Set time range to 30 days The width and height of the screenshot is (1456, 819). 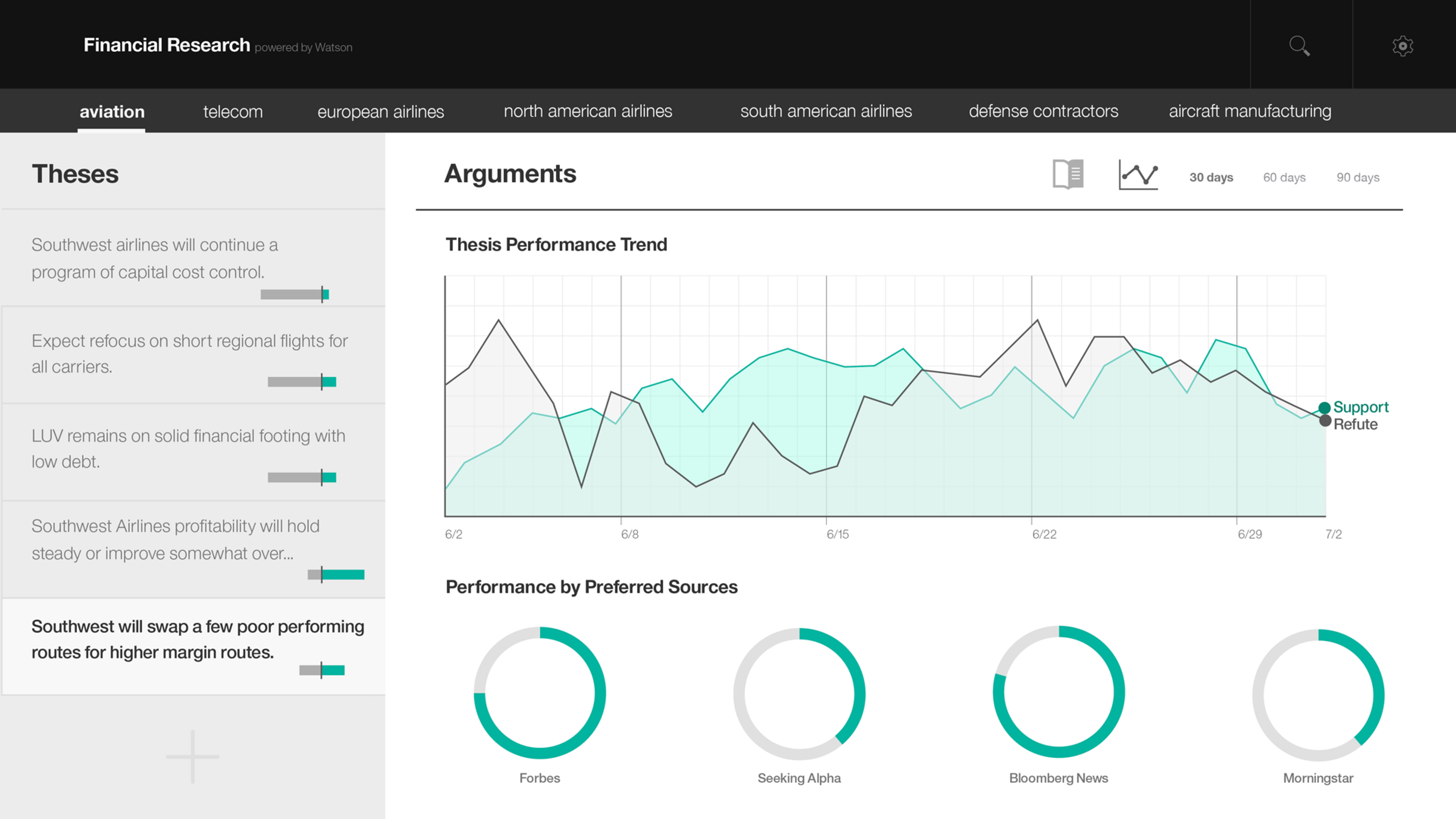(x=1211, y=177)
